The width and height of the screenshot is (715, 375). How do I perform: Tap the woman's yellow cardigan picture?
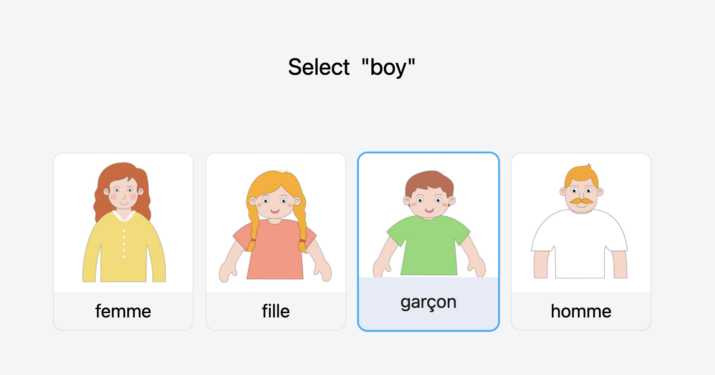(x=124, y=247)
